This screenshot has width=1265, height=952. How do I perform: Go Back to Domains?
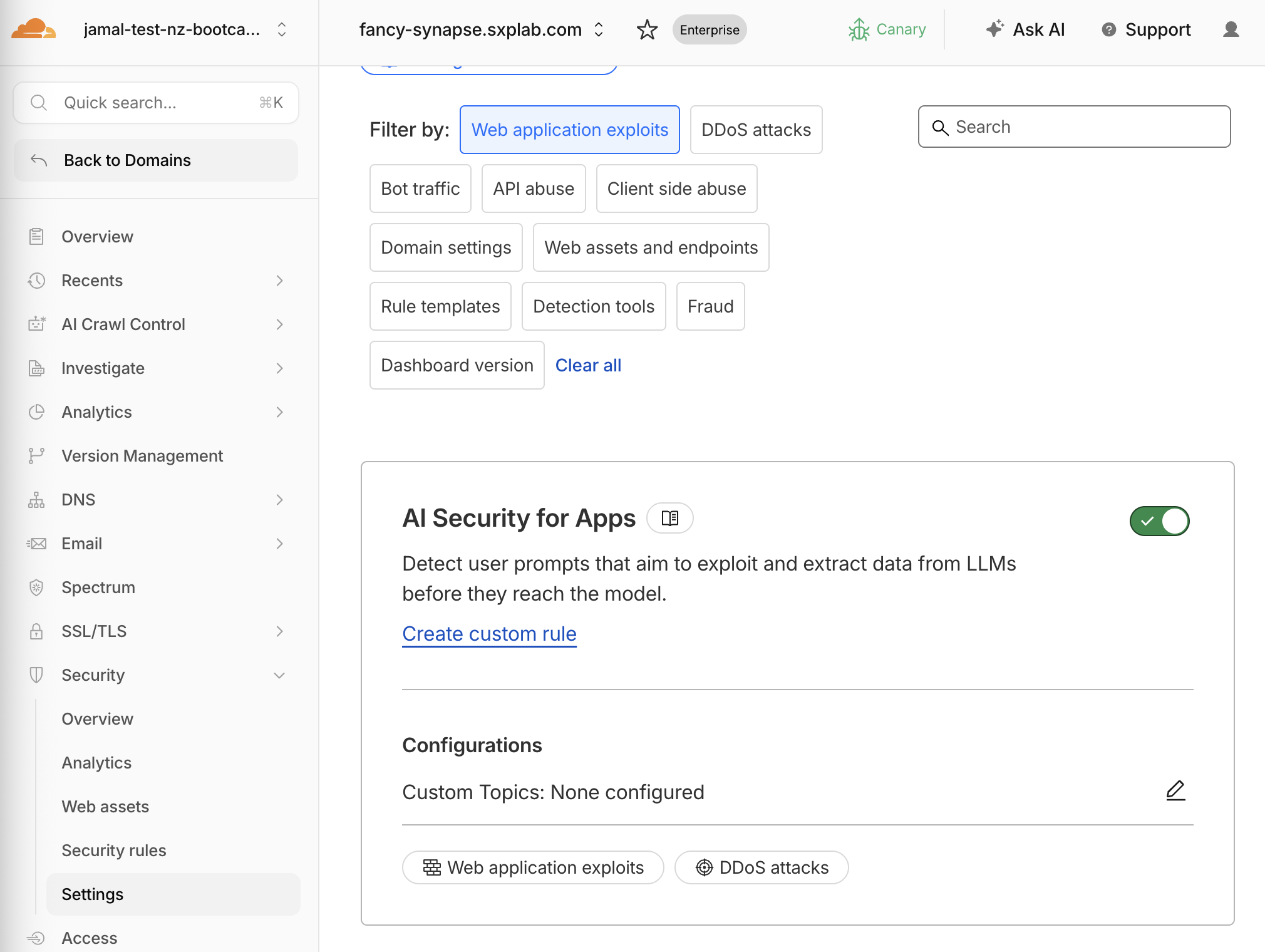pyautogui.click(x=156, y=160)
